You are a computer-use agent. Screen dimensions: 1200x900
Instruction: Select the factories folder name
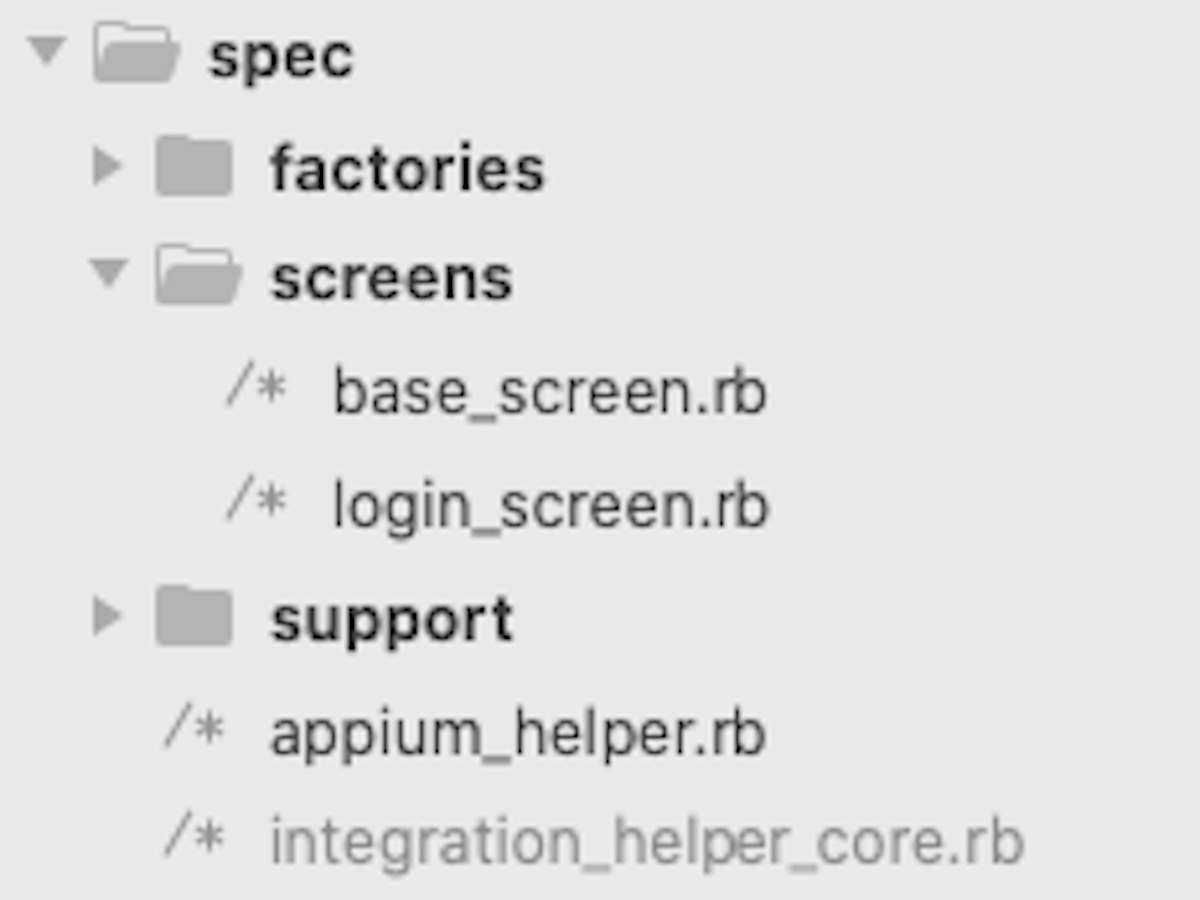[x=408, y=169]
